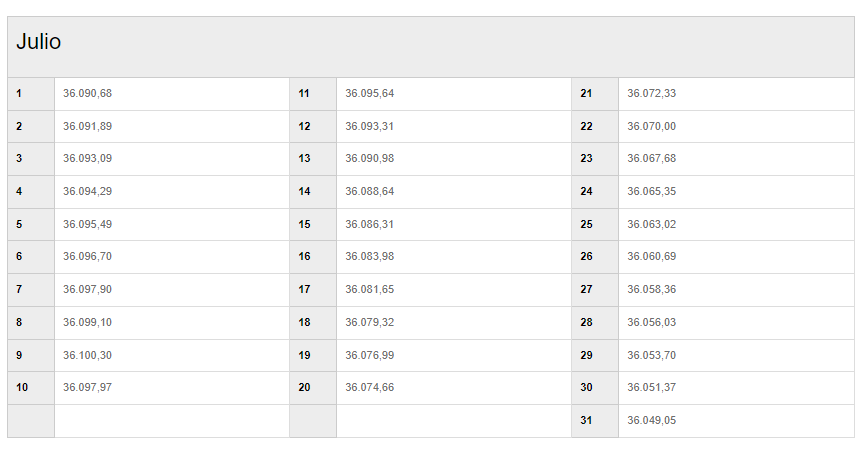Click value 36.070,00 for day 22
This screenshot has width=866, height=453.
[x=651, y=127]
